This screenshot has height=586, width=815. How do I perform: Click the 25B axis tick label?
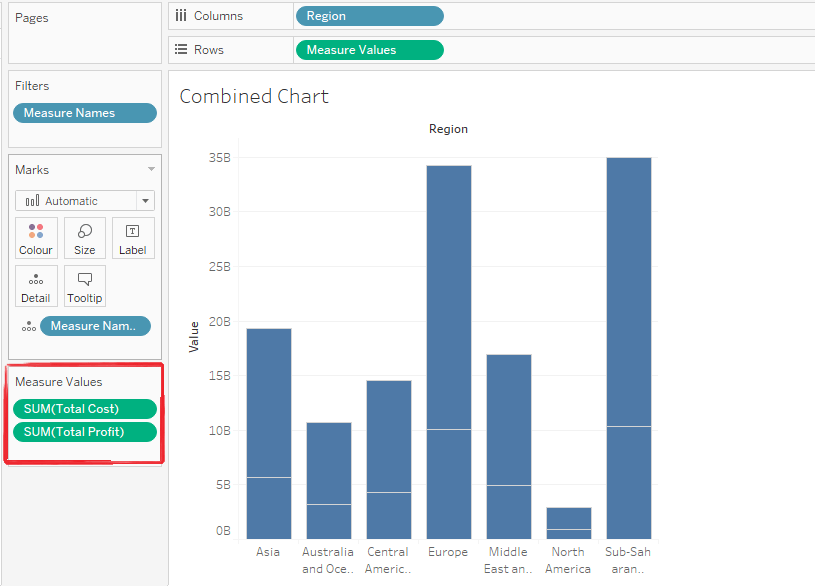pos(220,267)
